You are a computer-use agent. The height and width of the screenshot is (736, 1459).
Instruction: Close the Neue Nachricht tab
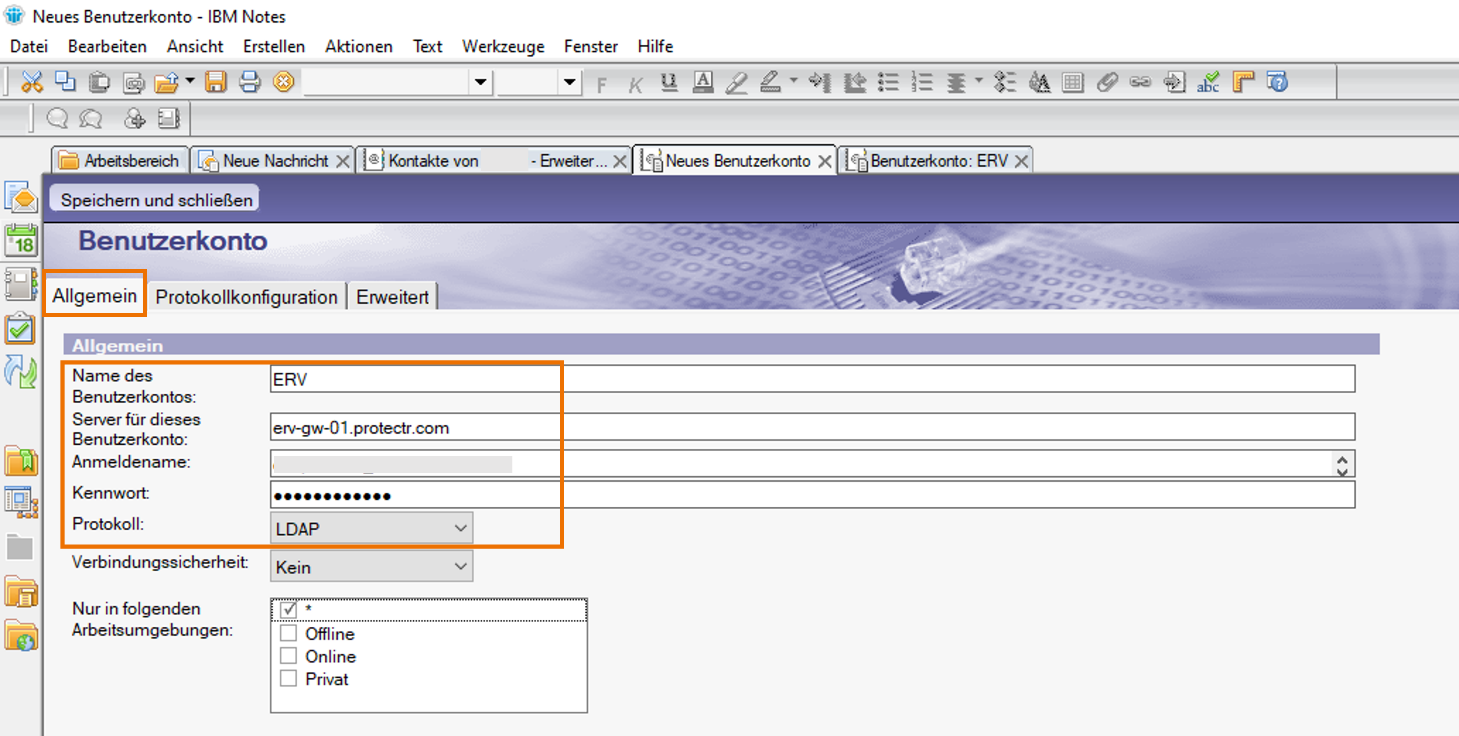click(343, 161)
